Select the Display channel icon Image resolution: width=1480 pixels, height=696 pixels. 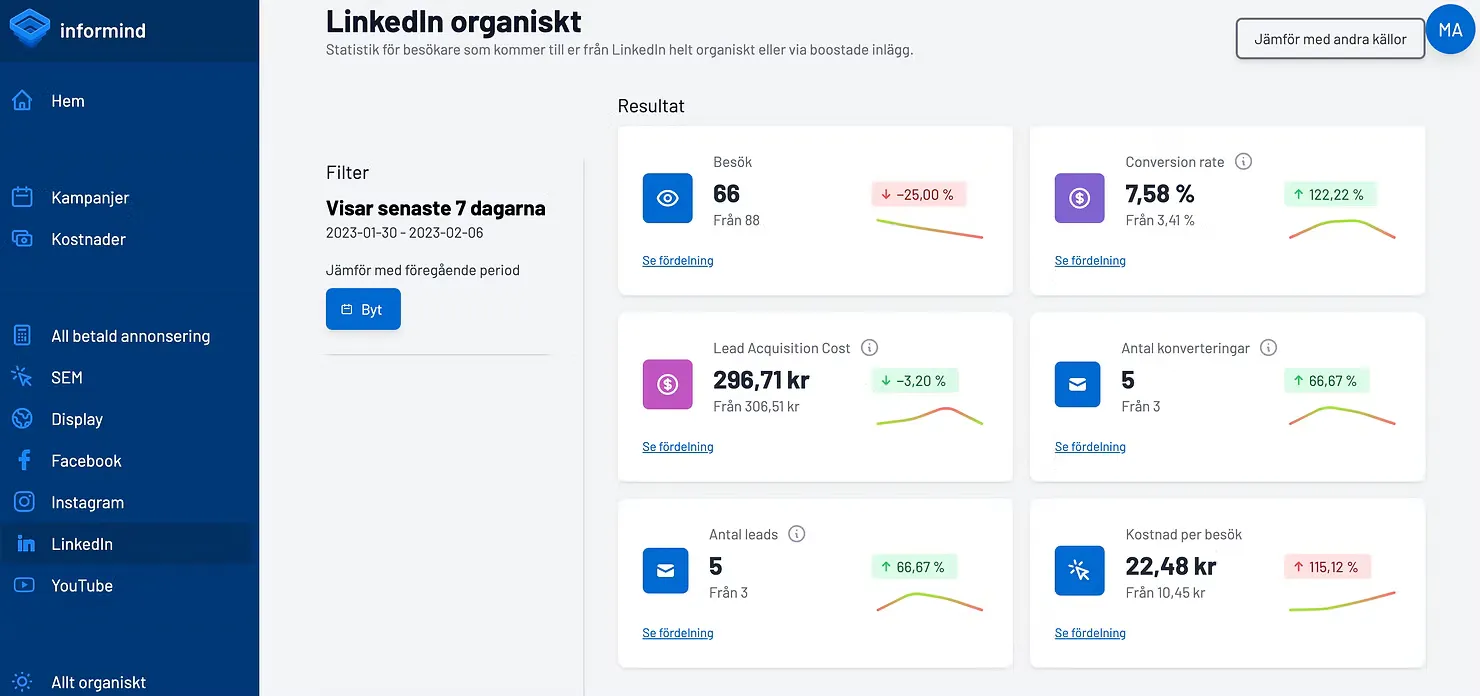point(23,419)
